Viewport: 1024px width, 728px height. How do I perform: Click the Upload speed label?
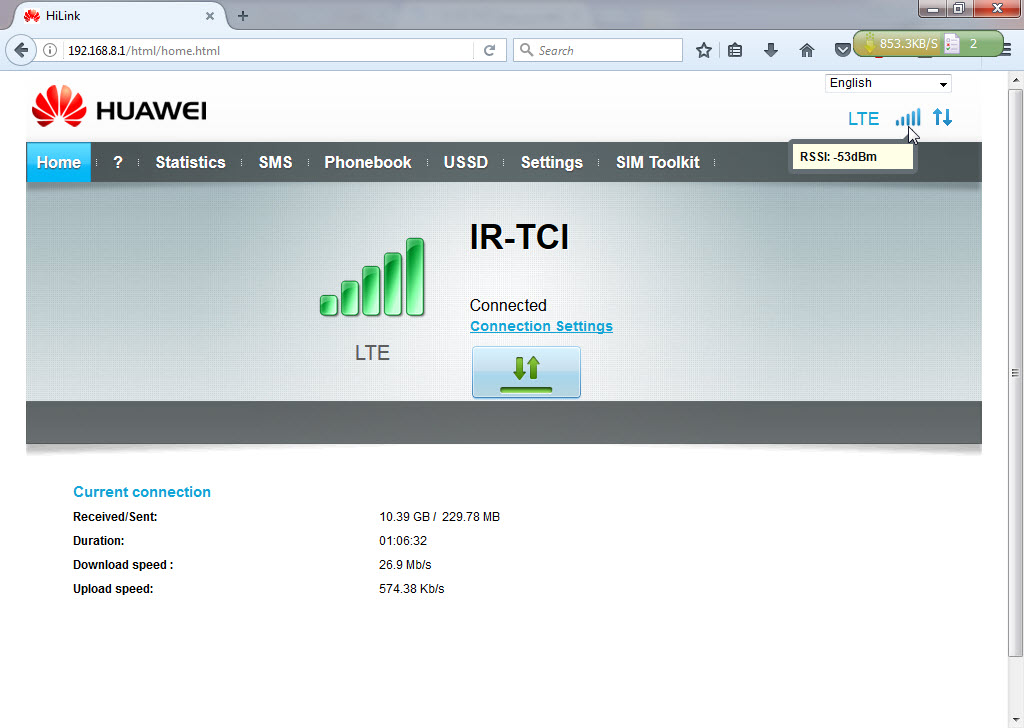click(x=113, y=589)
